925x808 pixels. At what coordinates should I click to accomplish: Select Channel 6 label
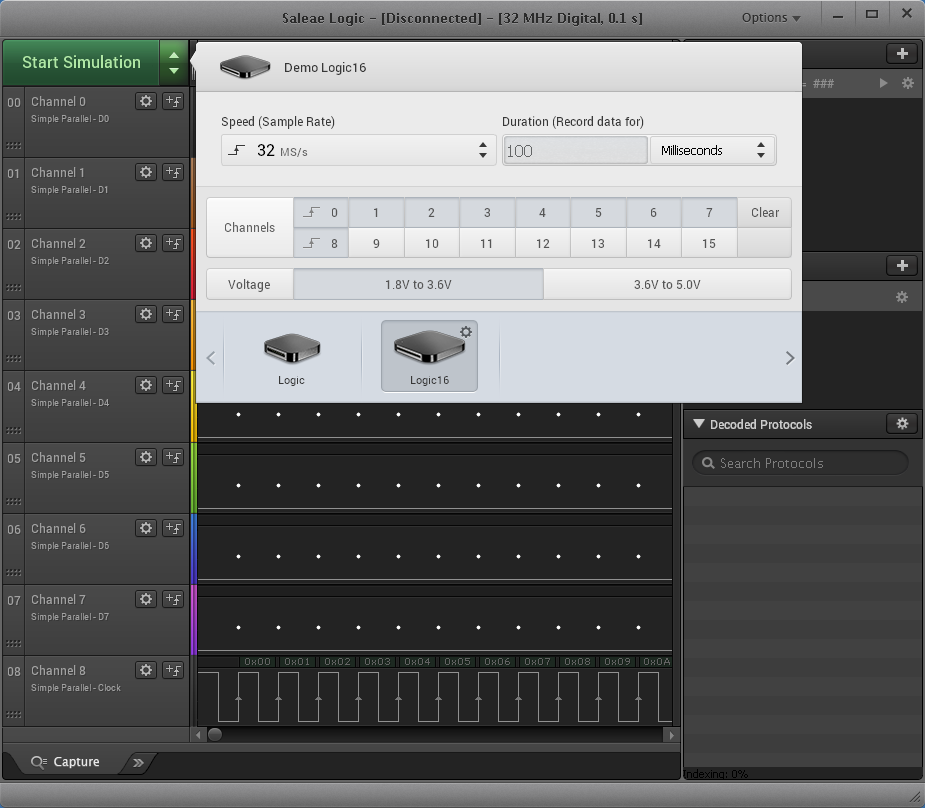[x=58, y=528]
